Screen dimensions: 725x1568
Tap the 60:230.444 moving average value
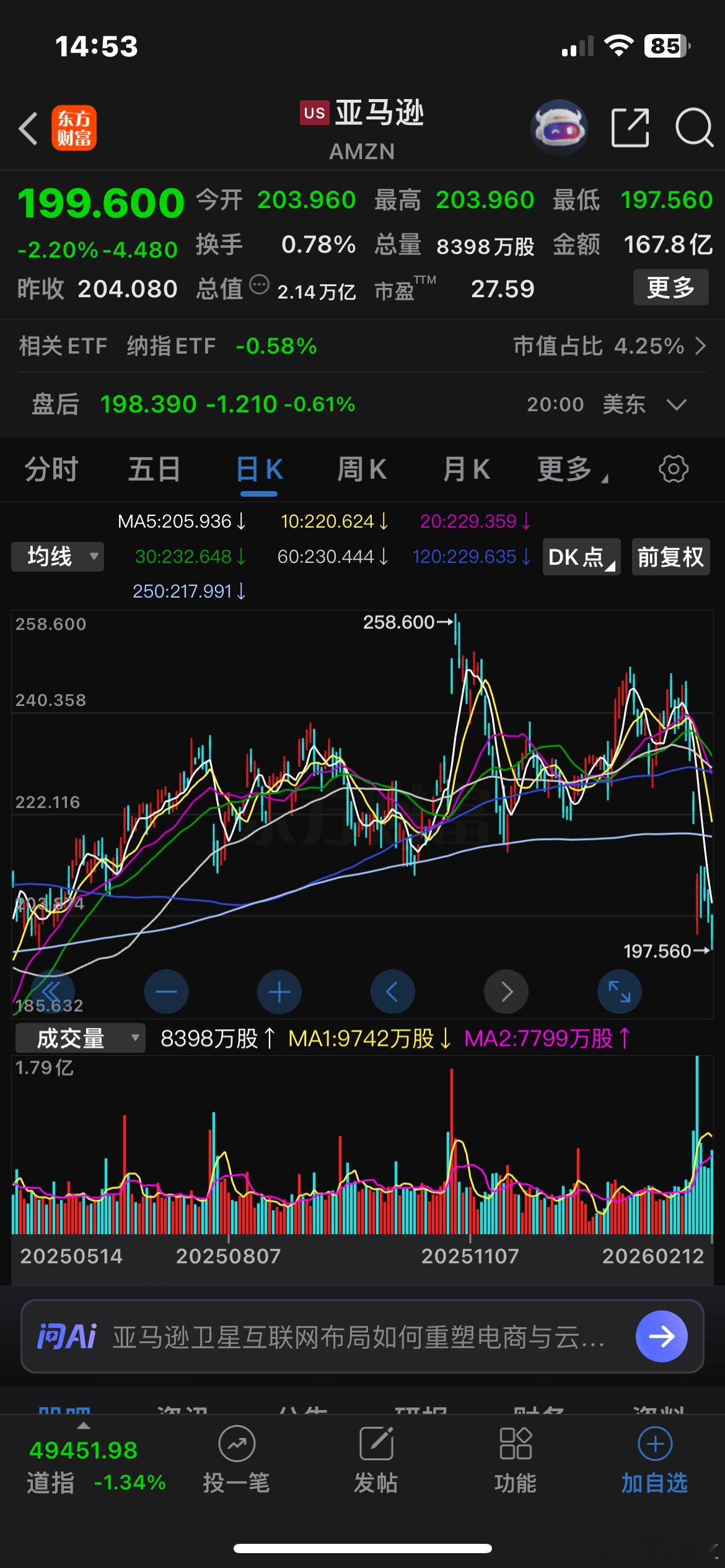tap(333, 557)
